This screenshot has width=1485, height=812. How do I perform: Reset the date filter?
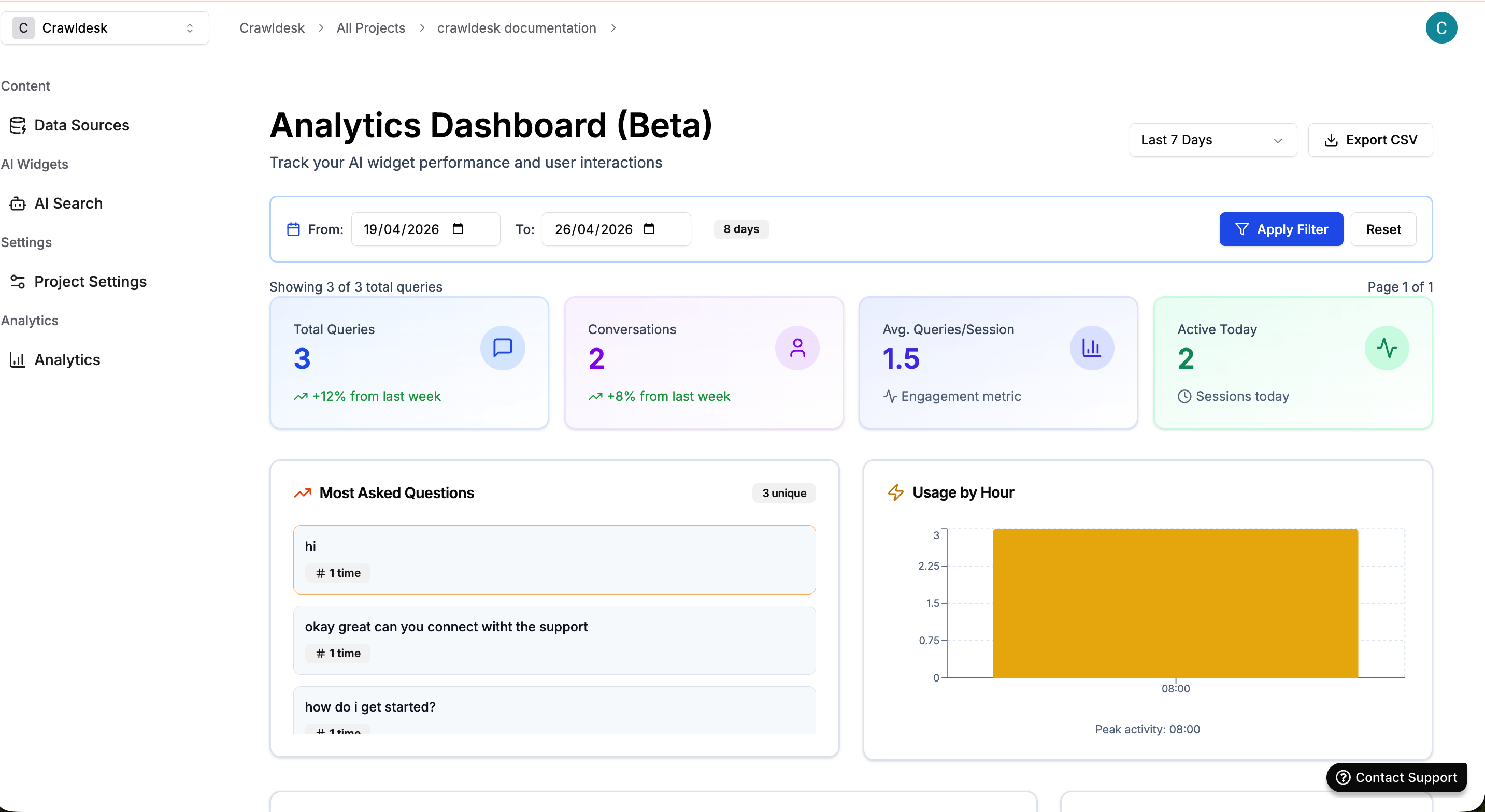(1383, 229)
